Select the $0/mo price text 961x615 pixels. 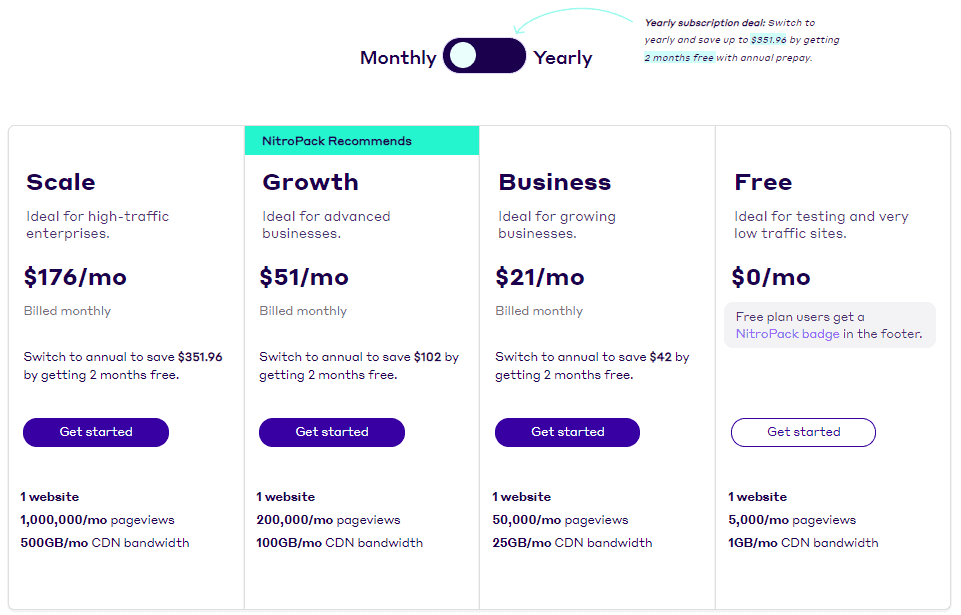(771, 277)
